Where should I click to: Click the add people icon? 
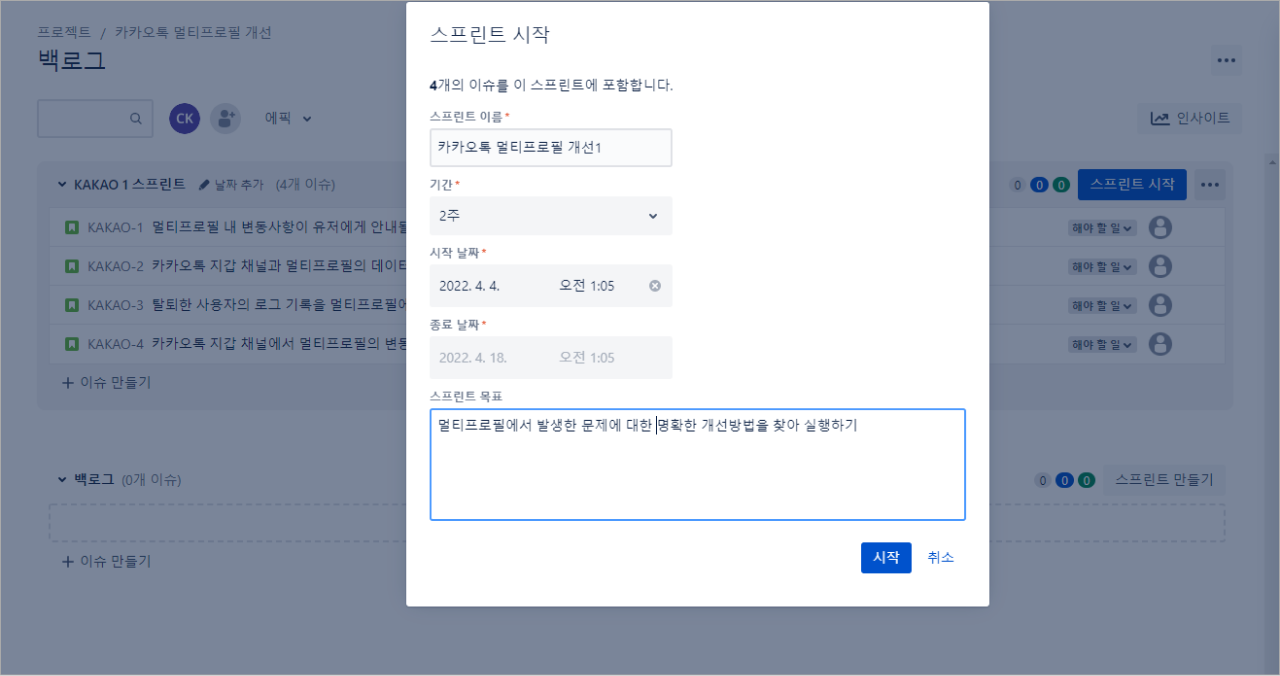225,118
